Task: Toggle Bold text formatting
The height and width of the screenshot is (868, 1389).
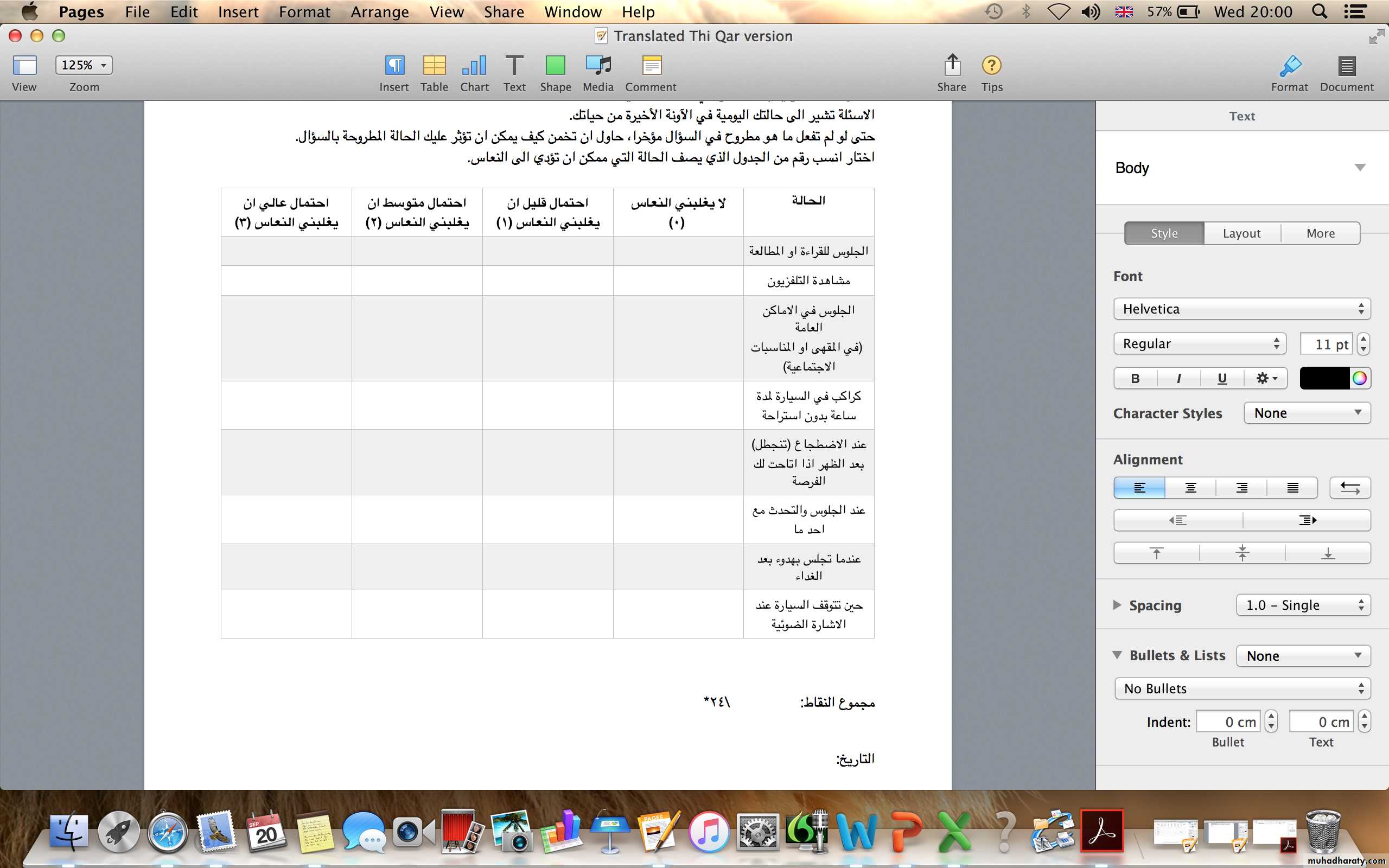Action: pyautogui.click(x=1135, y=378)
